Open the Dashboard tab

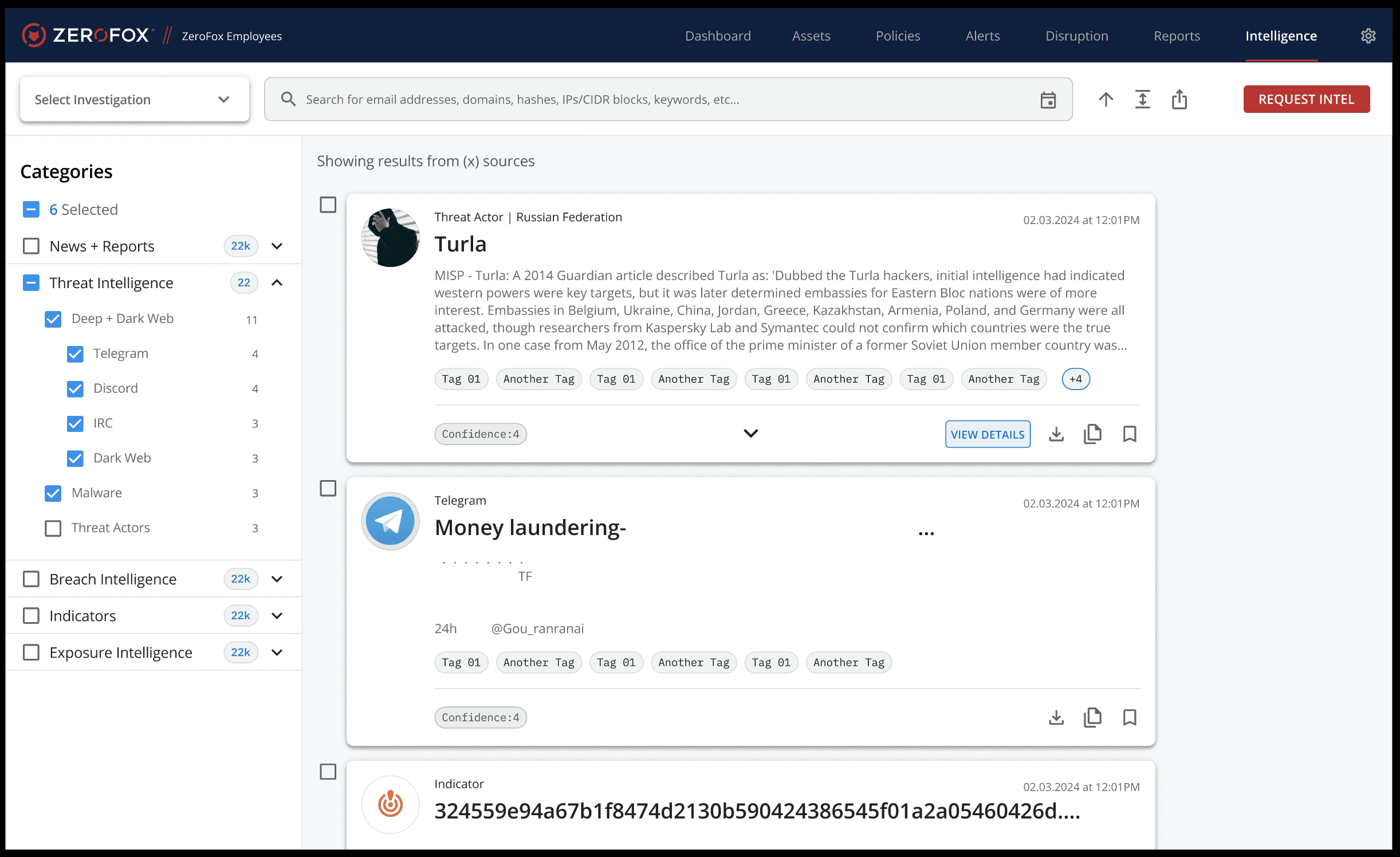[x=718, y=36]
